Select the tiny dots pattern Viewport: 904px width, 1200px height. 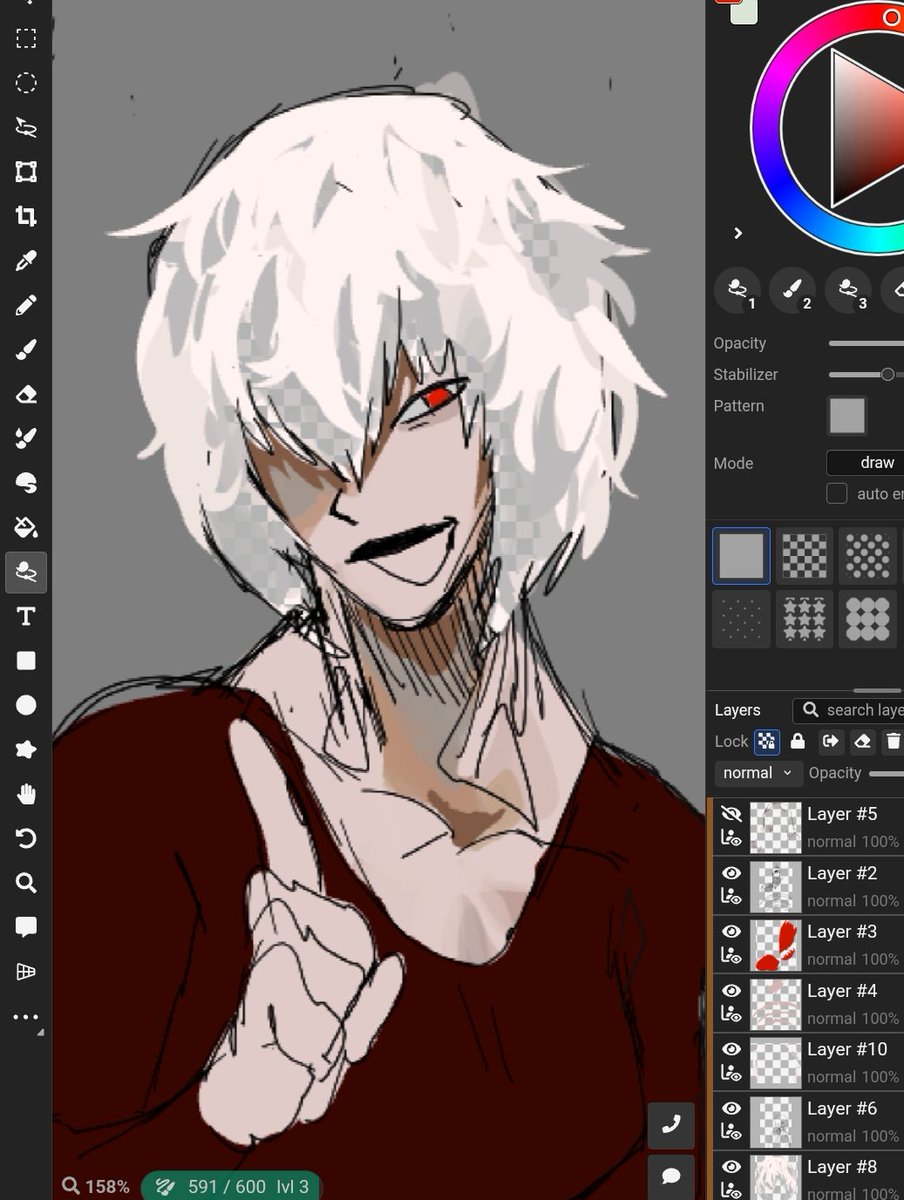coord(741,619)
